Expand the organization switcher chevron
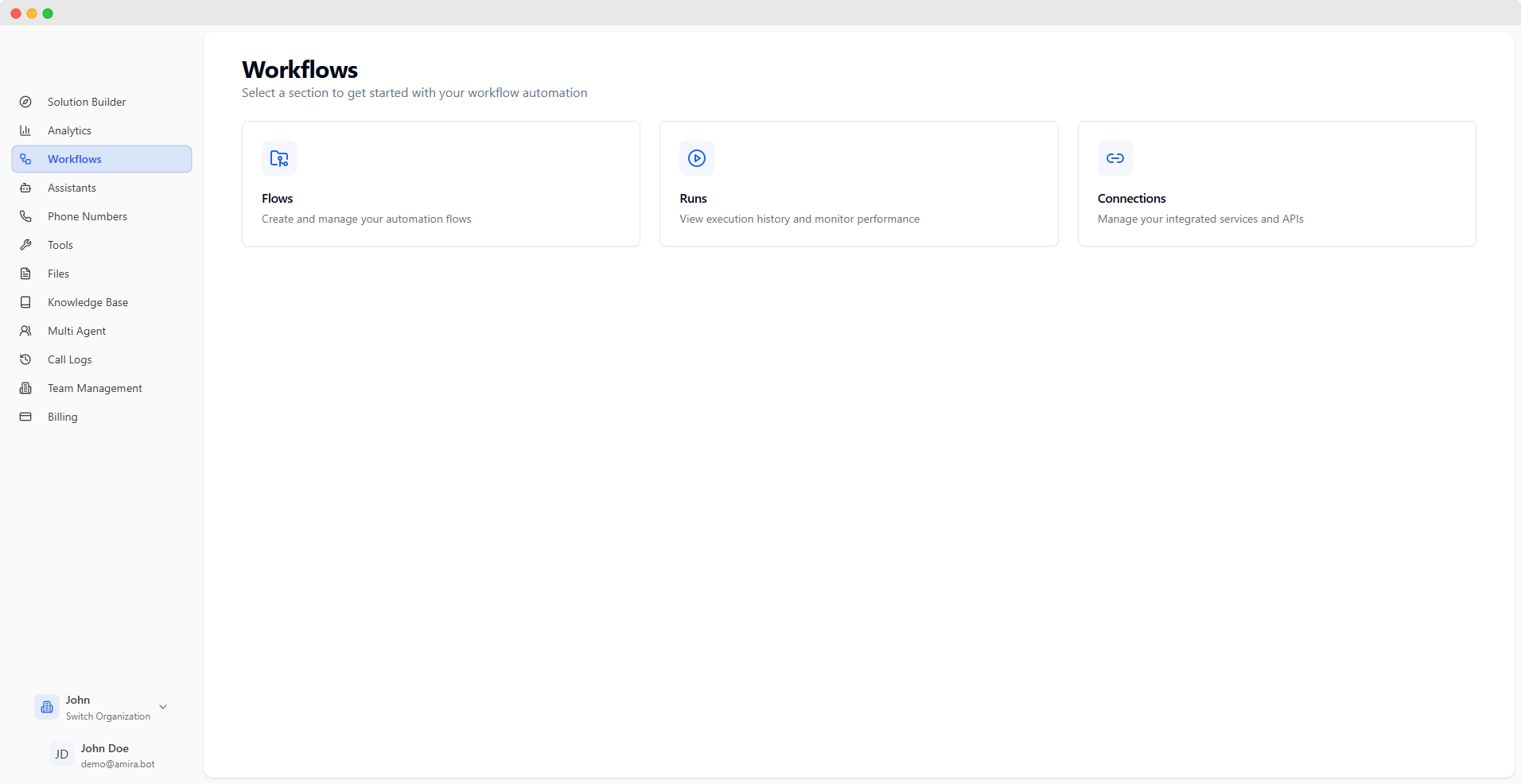Screen dimensions: 1521x784 click(163, 707)
